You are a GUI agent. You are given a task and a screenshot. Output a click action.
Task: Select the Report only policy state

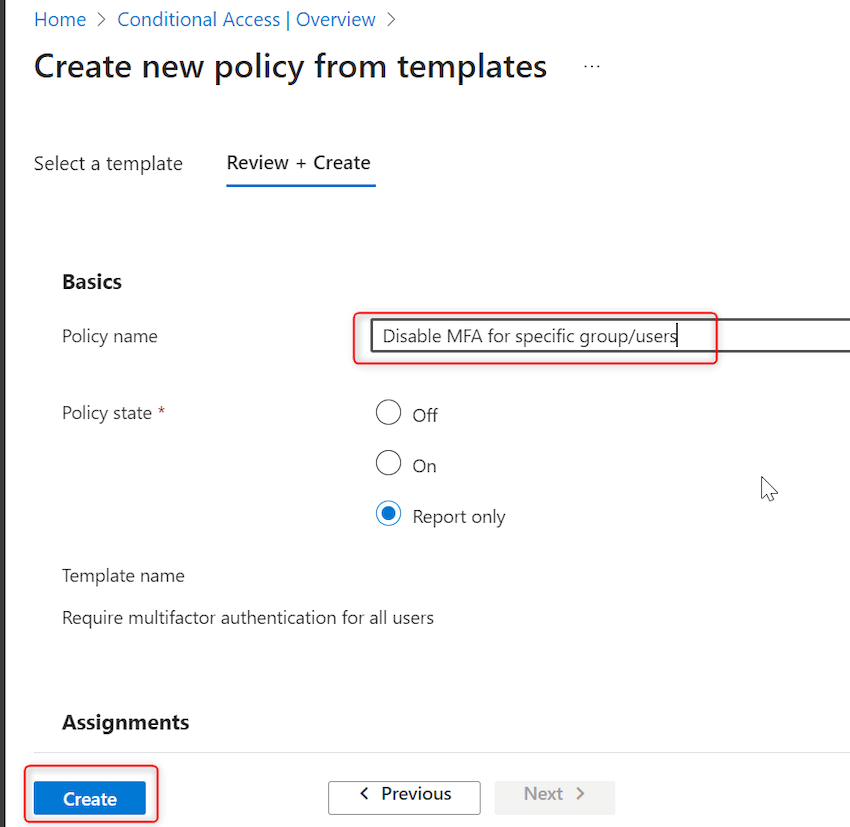(x=388, y=515)
